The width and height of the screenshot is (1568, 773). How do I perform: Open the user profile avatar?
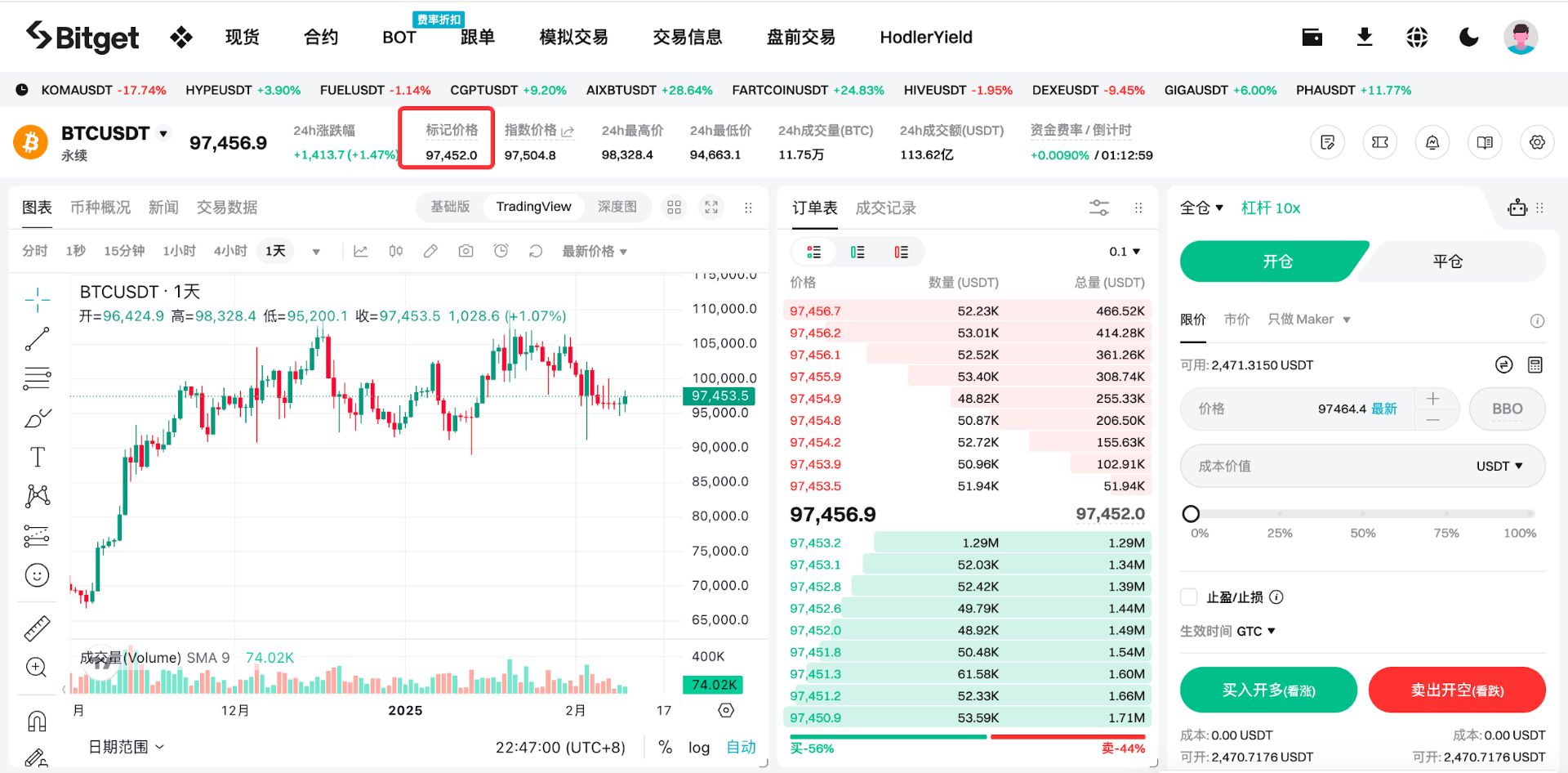click(1521, 37)
